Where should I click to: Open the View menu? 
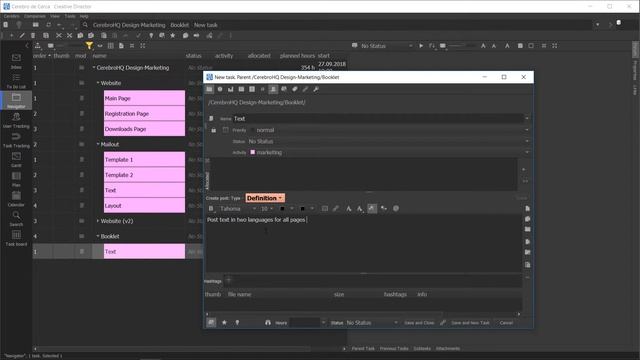pos(55,16)
